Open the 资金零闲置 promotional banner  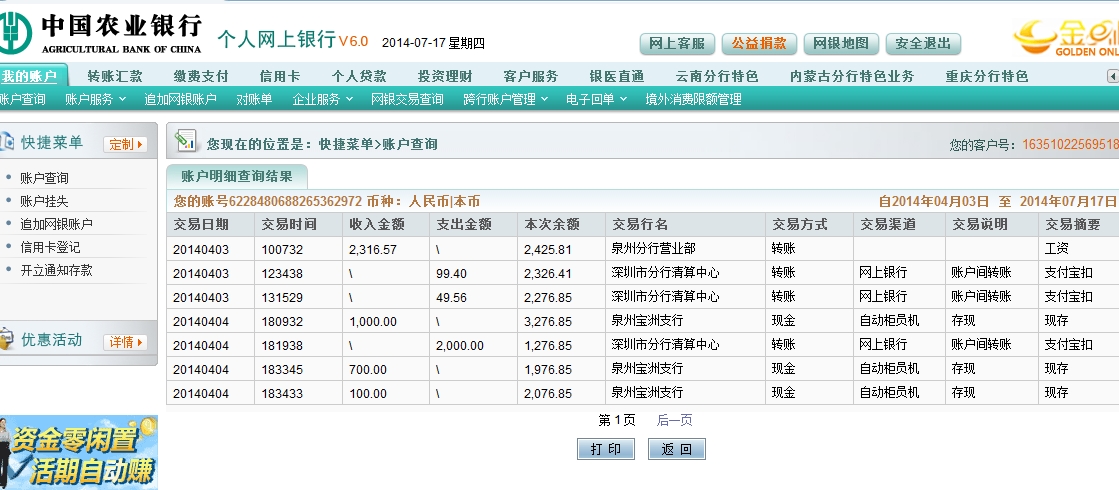coord(78,452)
